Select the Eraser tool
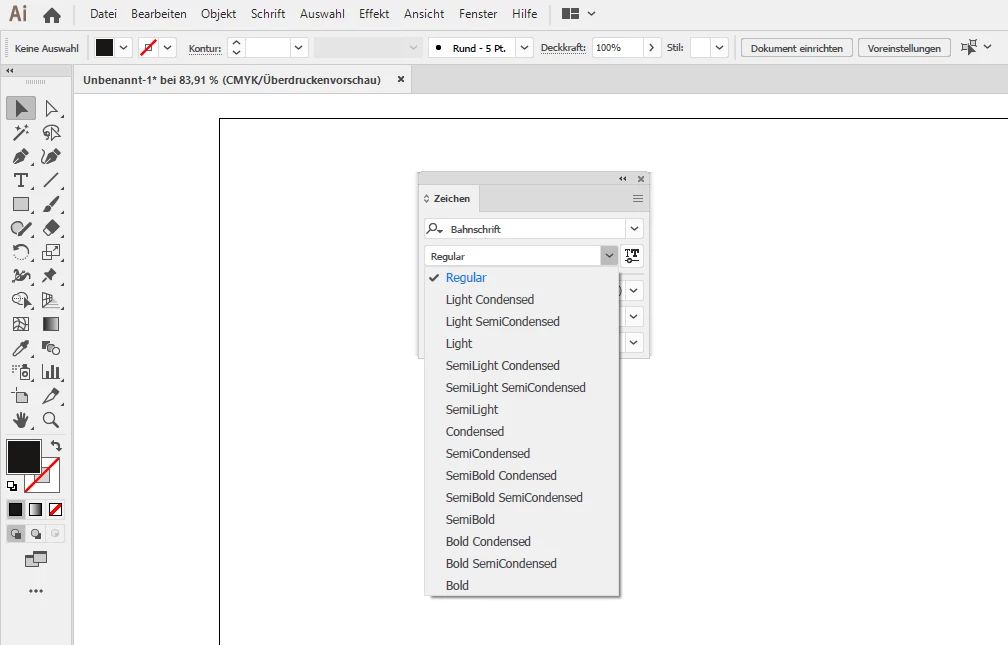The width and height of the screenshot is (1008, 645). [x=51, y=228]
